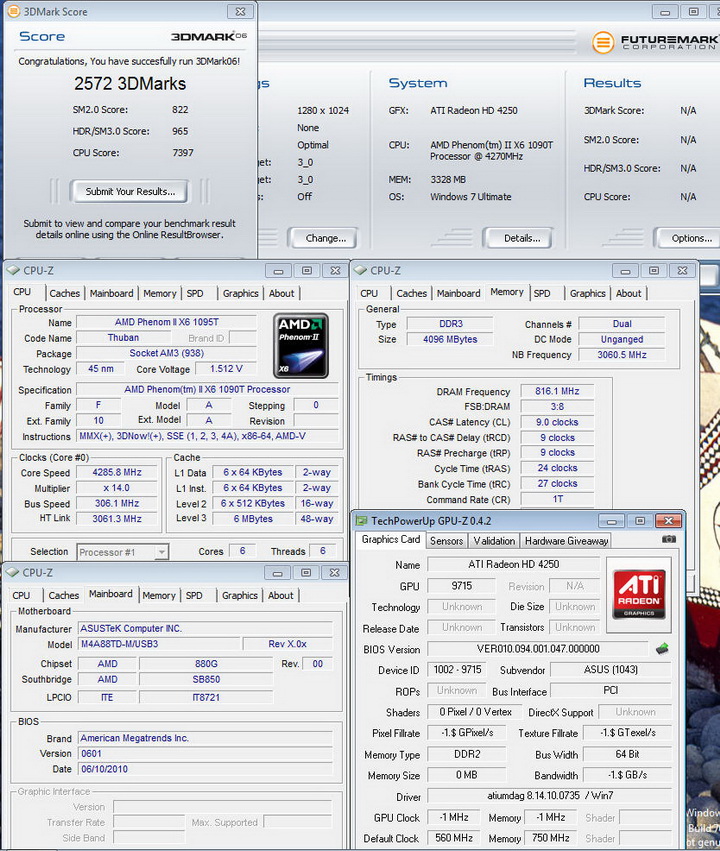This screenshot has height=851, width=720.
Task: Click the AMD Phenom II processor logo
Action: point(301,346)
